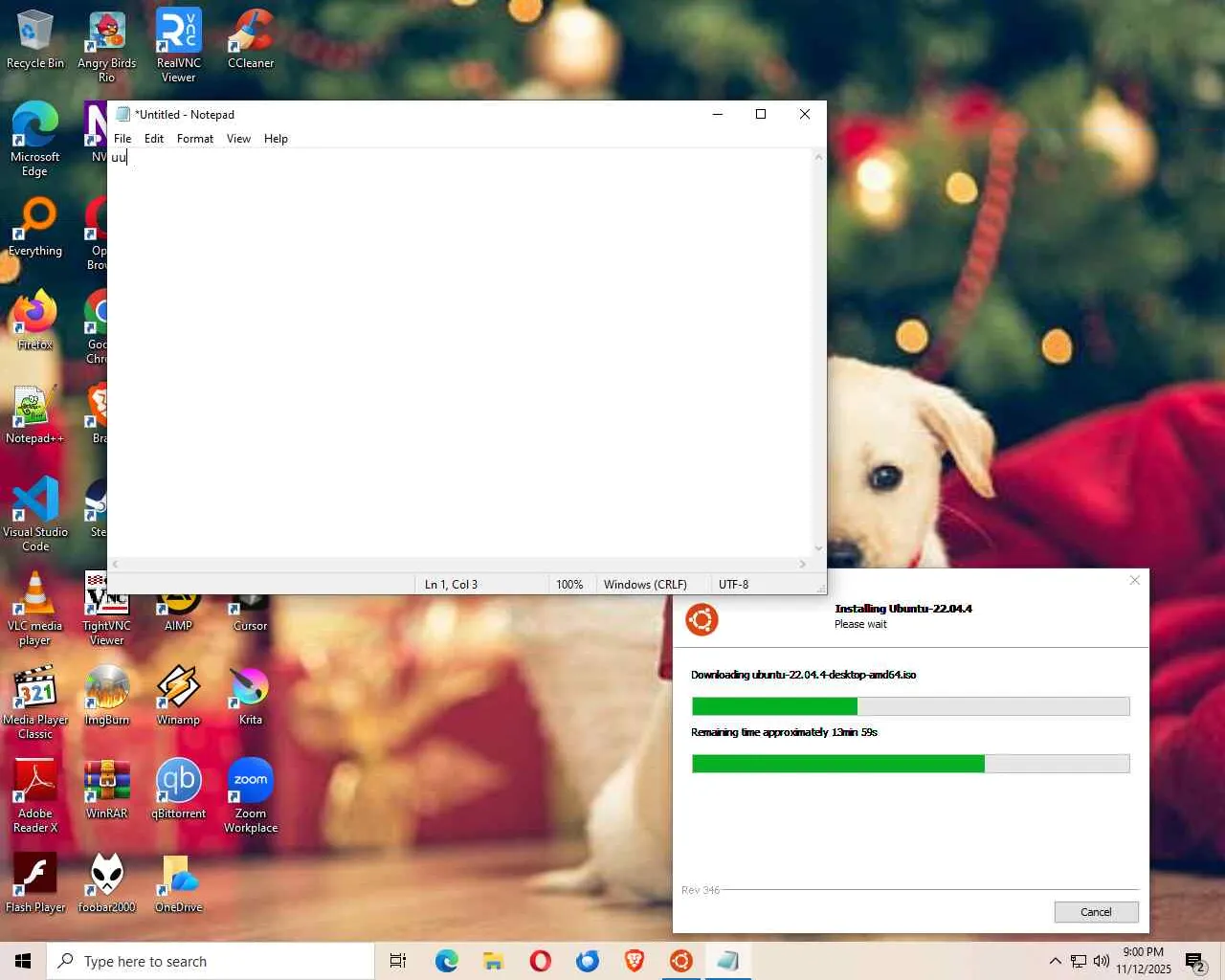Launch Angry Birds Rio from desktop
This screenshot has height=980, width=1225.
point(106,46)
